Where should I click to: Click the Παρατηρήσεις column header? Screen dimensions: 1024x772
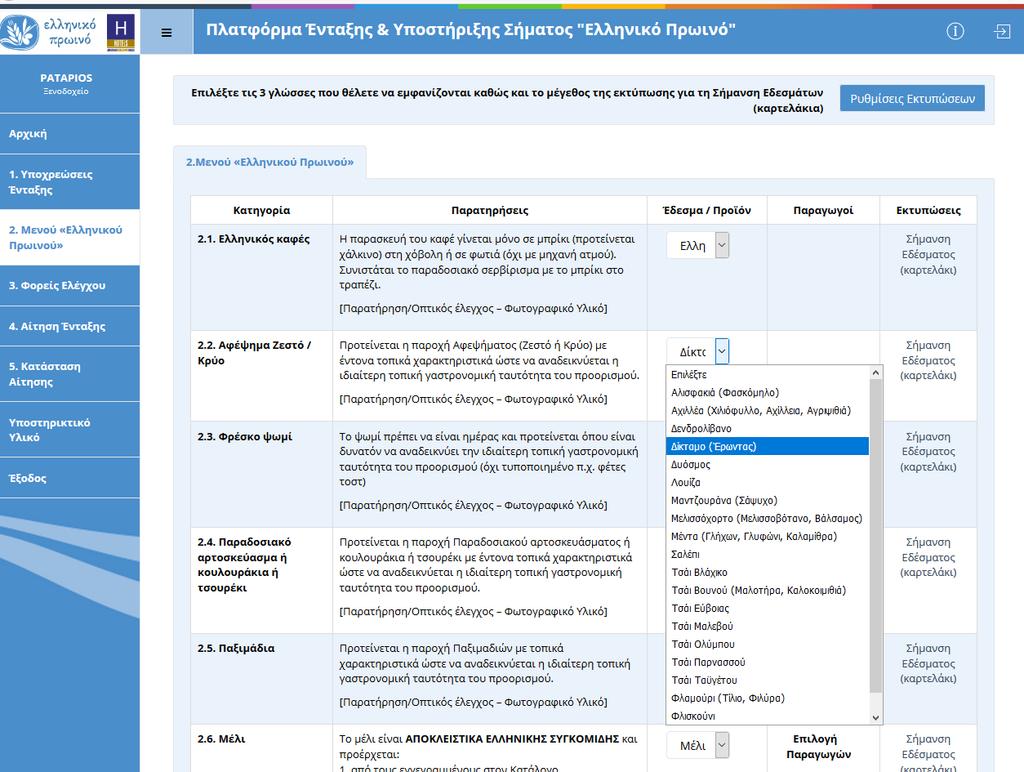tap(490, 210)
